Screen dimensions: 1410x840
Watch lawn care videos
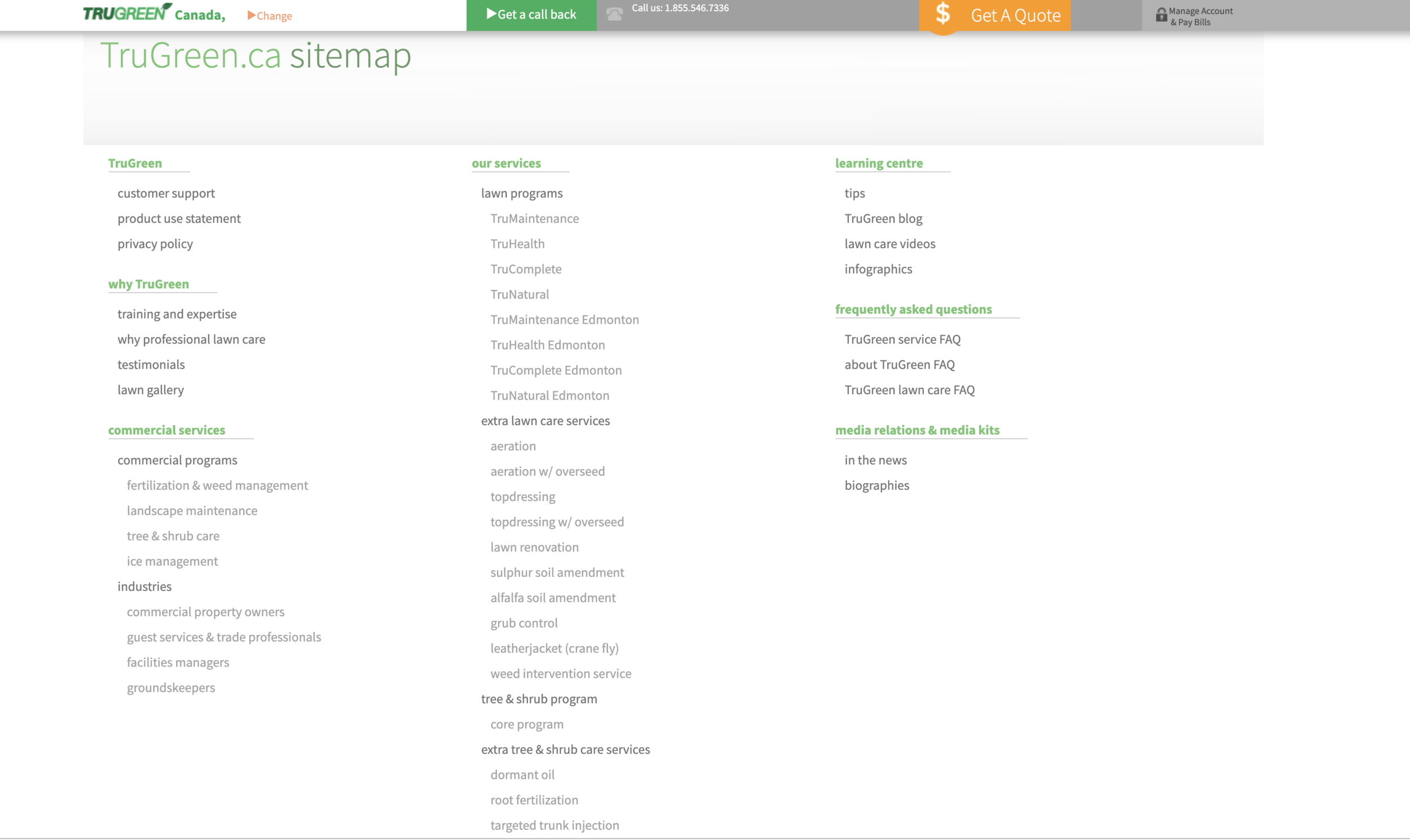pyautogui.click(x=889, y=244)
